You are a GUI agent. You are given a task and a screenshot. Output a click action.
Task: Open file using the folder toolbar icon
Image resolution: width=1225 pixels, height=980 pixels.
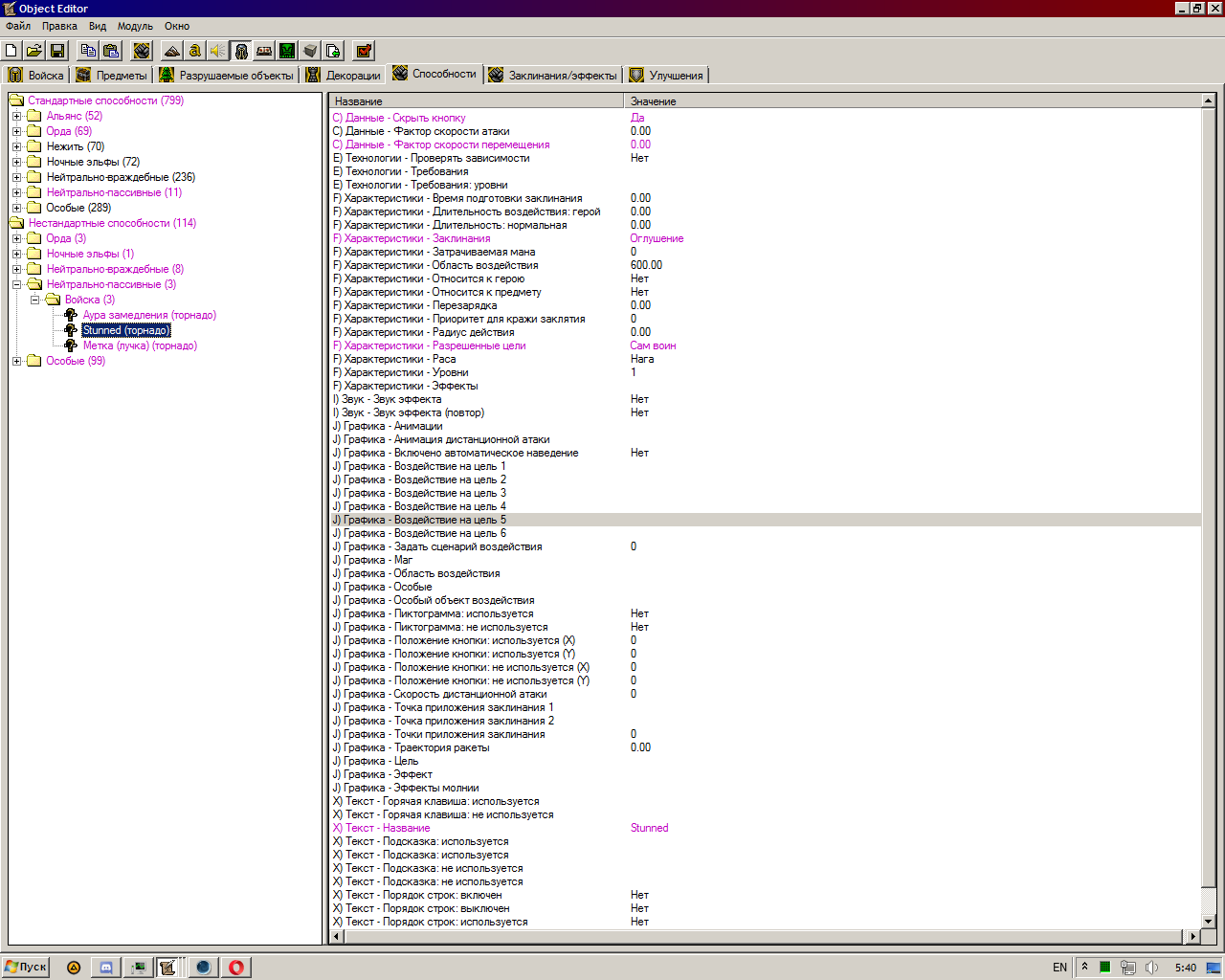coord(34,51)
